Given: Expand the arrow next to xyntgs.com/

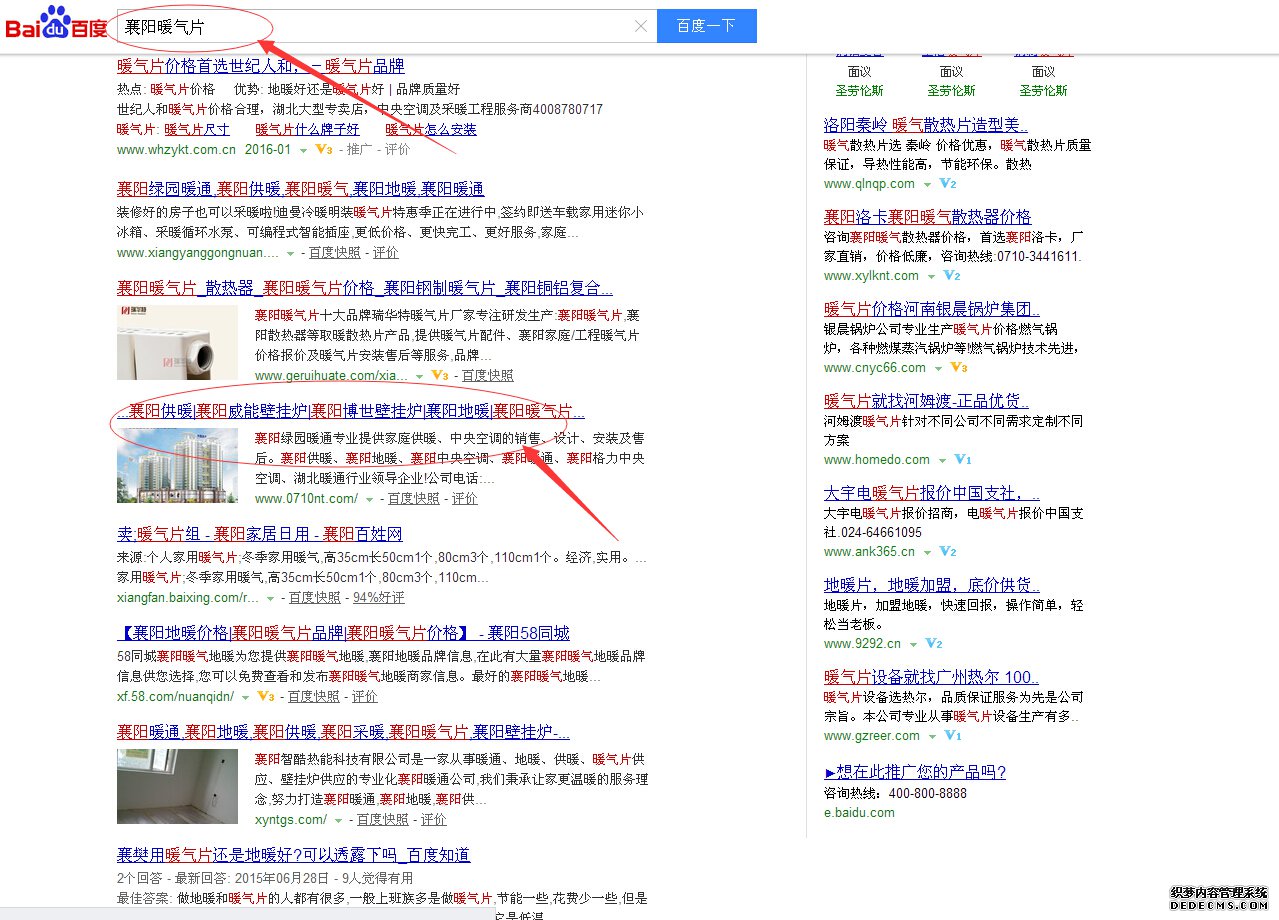Looking at the screenshot, I should [338, 820].
